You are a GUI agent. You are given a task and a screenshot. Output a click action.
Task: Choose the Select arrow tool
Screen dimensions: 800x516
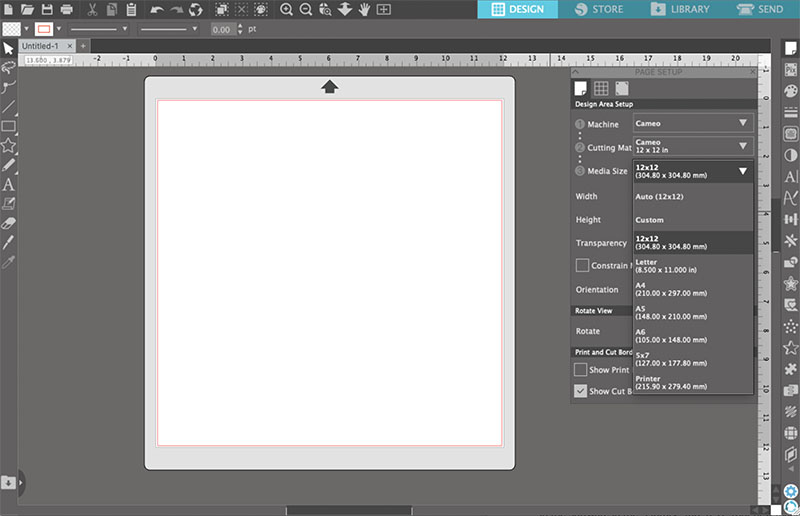pos(8,48)
